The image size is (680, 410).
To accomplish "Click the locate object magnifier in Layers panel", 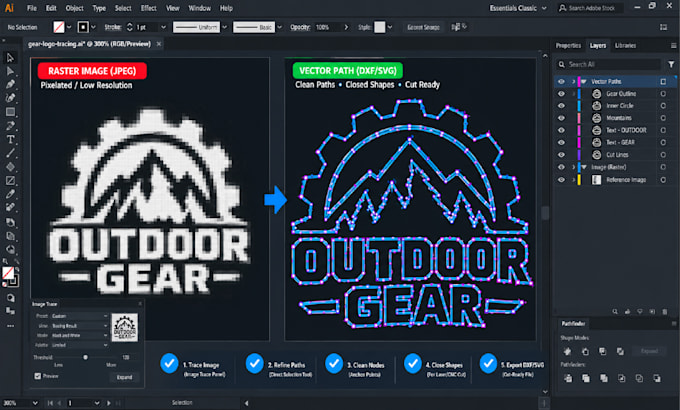I will 615,312.
